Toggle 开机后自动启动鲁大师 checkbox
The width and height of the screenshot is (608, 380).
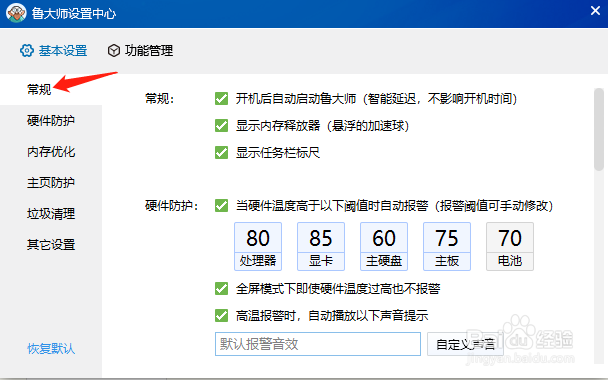coord(221,98)
